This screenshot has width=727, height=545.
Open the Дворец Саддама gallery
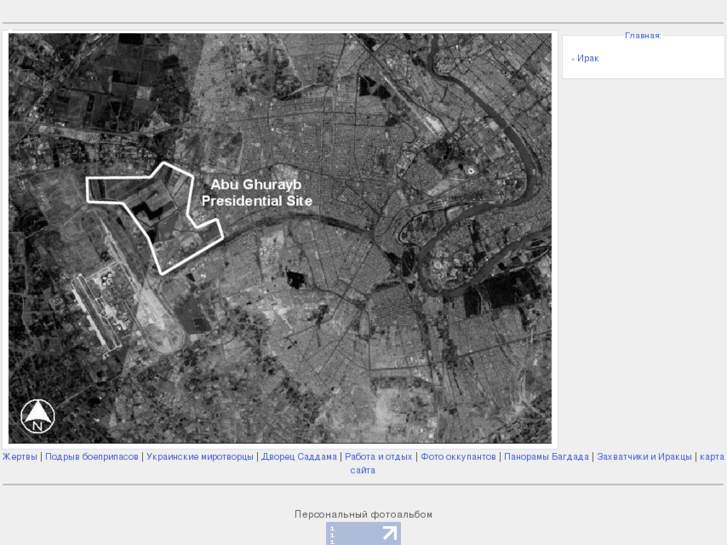pos(299,457)
